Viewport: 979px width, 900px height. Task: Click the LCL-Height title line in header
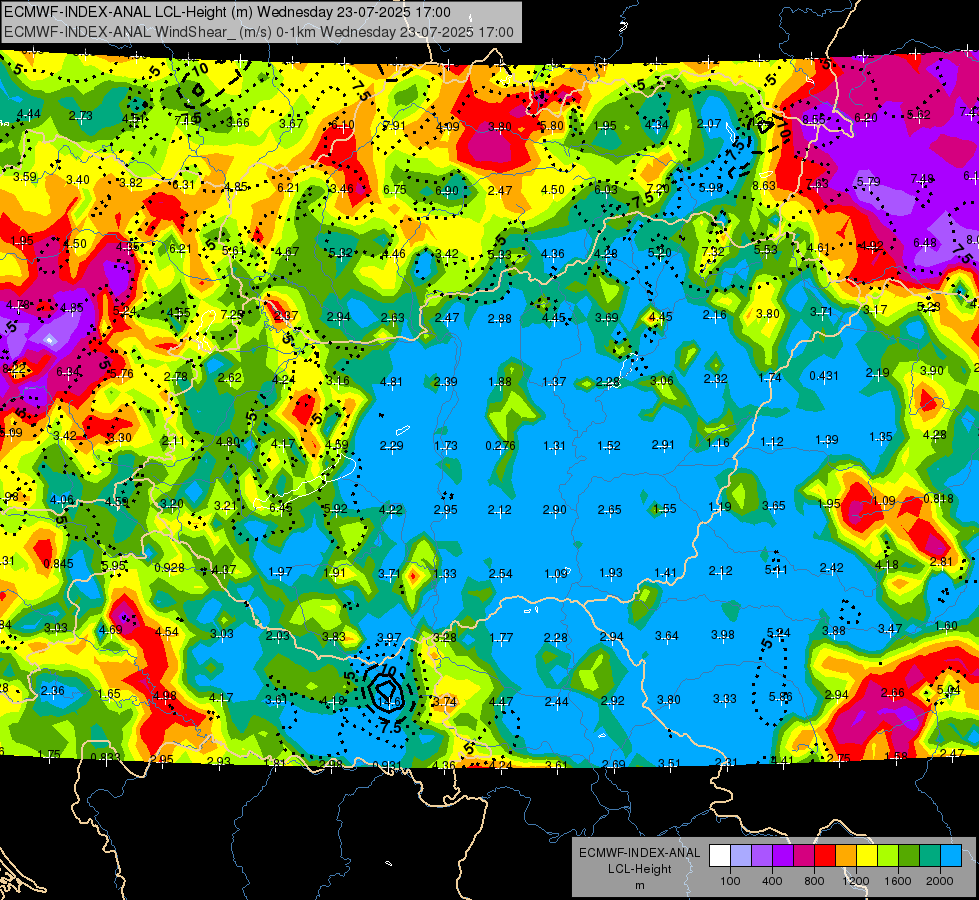tap(227, 12)
